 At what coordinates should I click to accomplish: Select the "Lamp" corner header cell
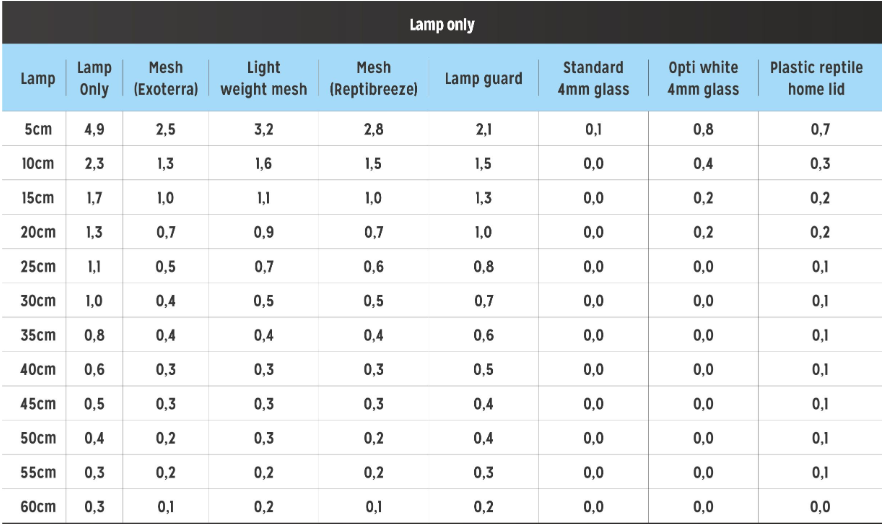(x=38, y=79)
